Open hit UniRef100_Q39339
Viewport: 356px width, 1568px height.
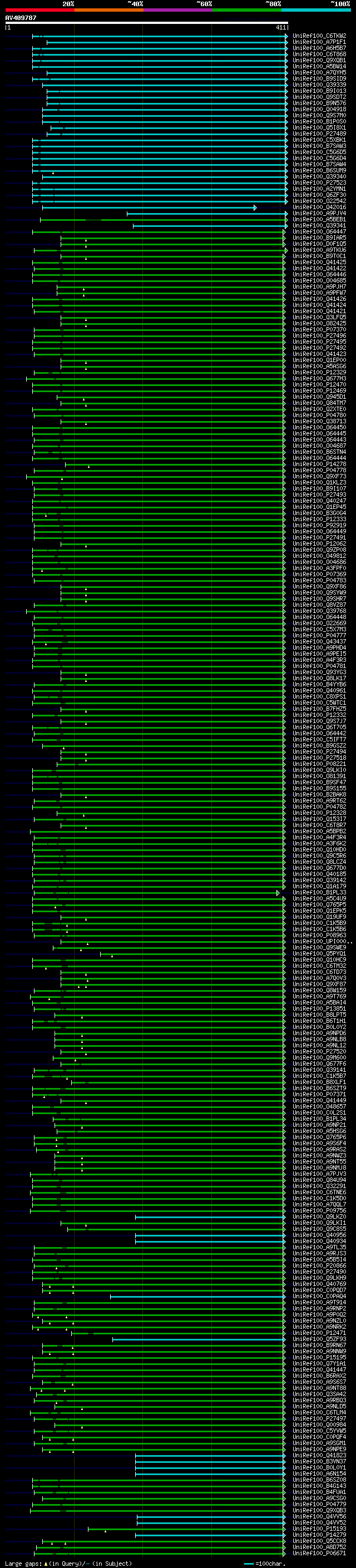(x=319, y=85)
